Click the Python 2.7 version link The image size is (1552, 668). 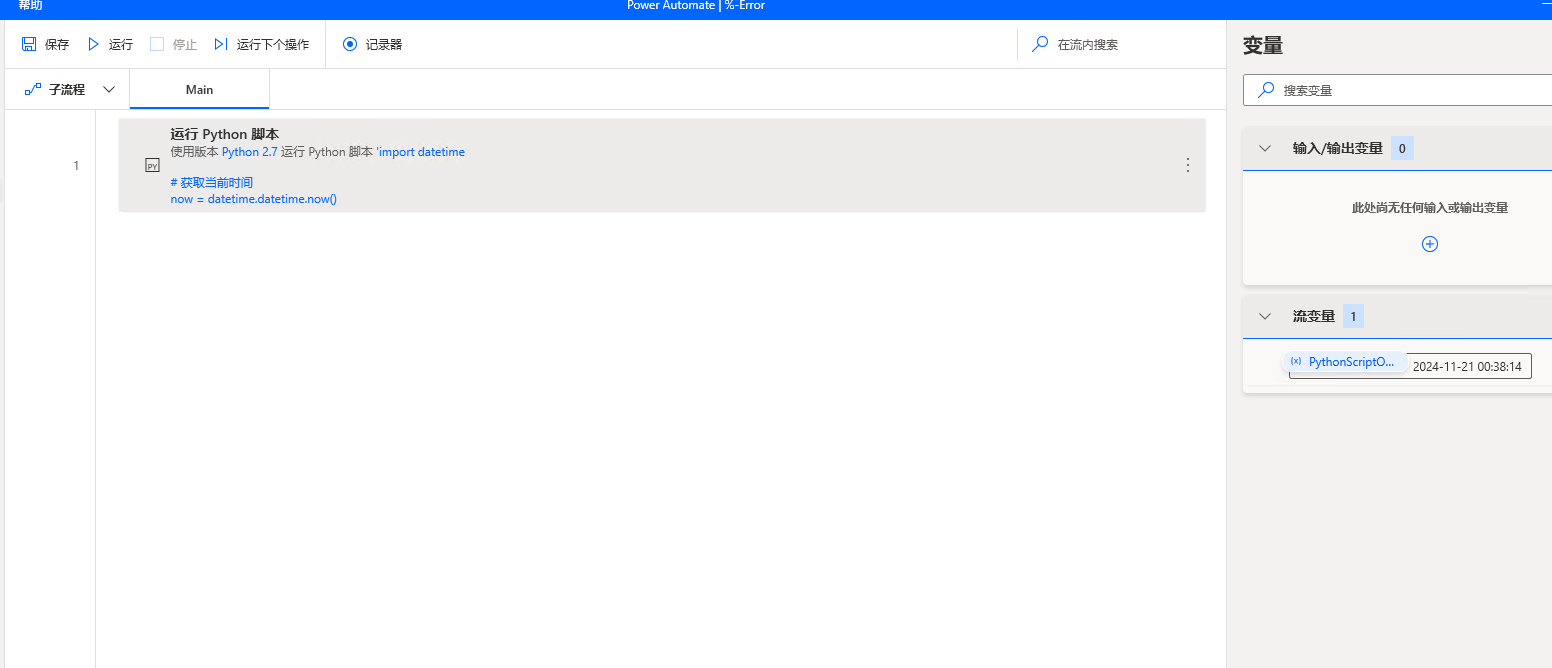coord(249,152)
